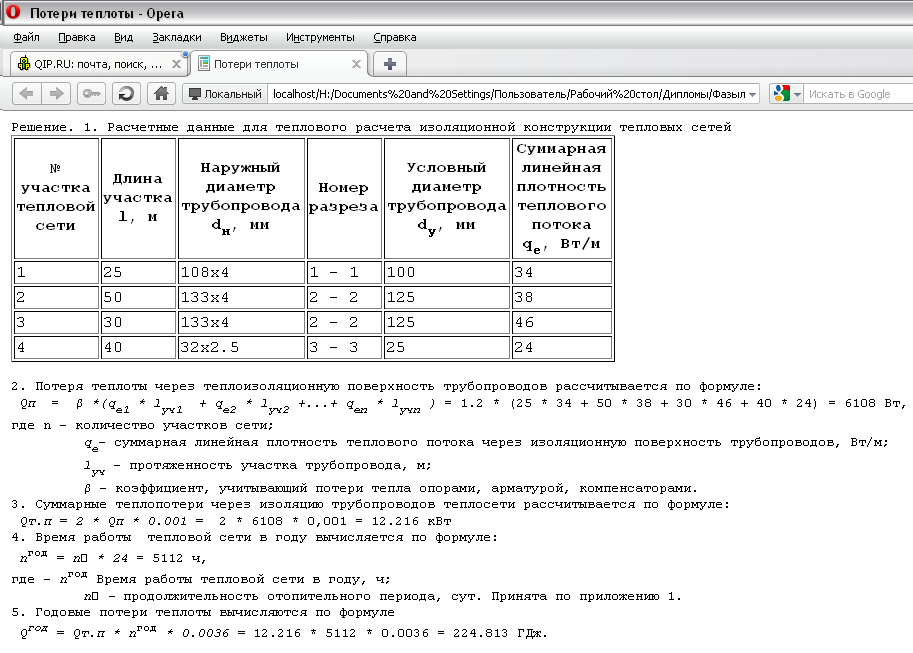
Task: Click the 'Наружный диаметр трубопровода' header
Action: (x=240, y=197)
